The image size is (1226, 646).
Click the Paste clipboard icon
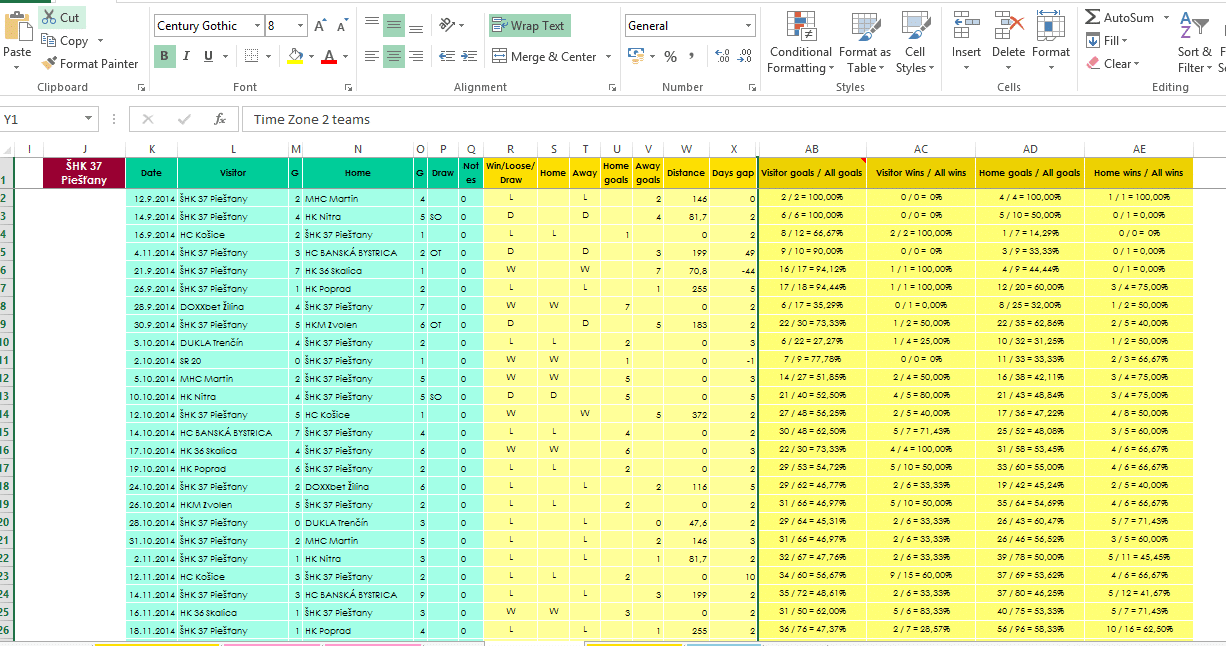[x=17, y=24]
